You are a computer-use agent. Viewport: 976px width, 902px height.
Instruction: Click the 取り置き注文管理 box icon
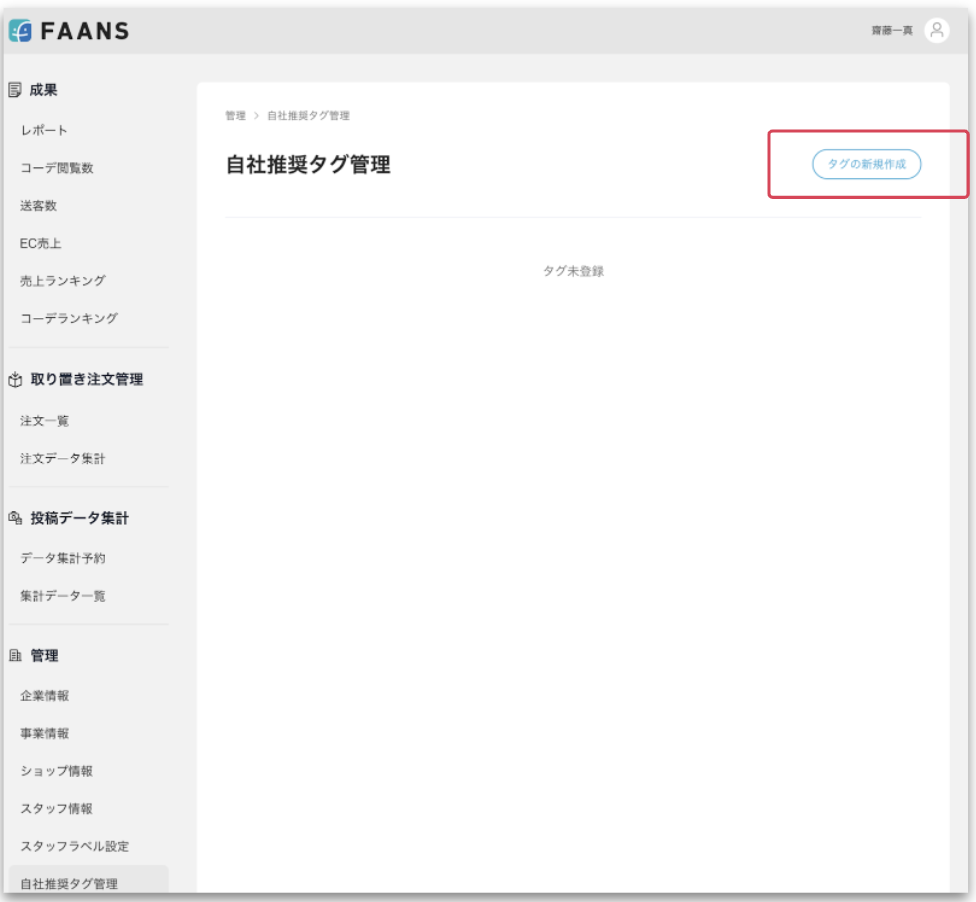[x=15, y=380]
